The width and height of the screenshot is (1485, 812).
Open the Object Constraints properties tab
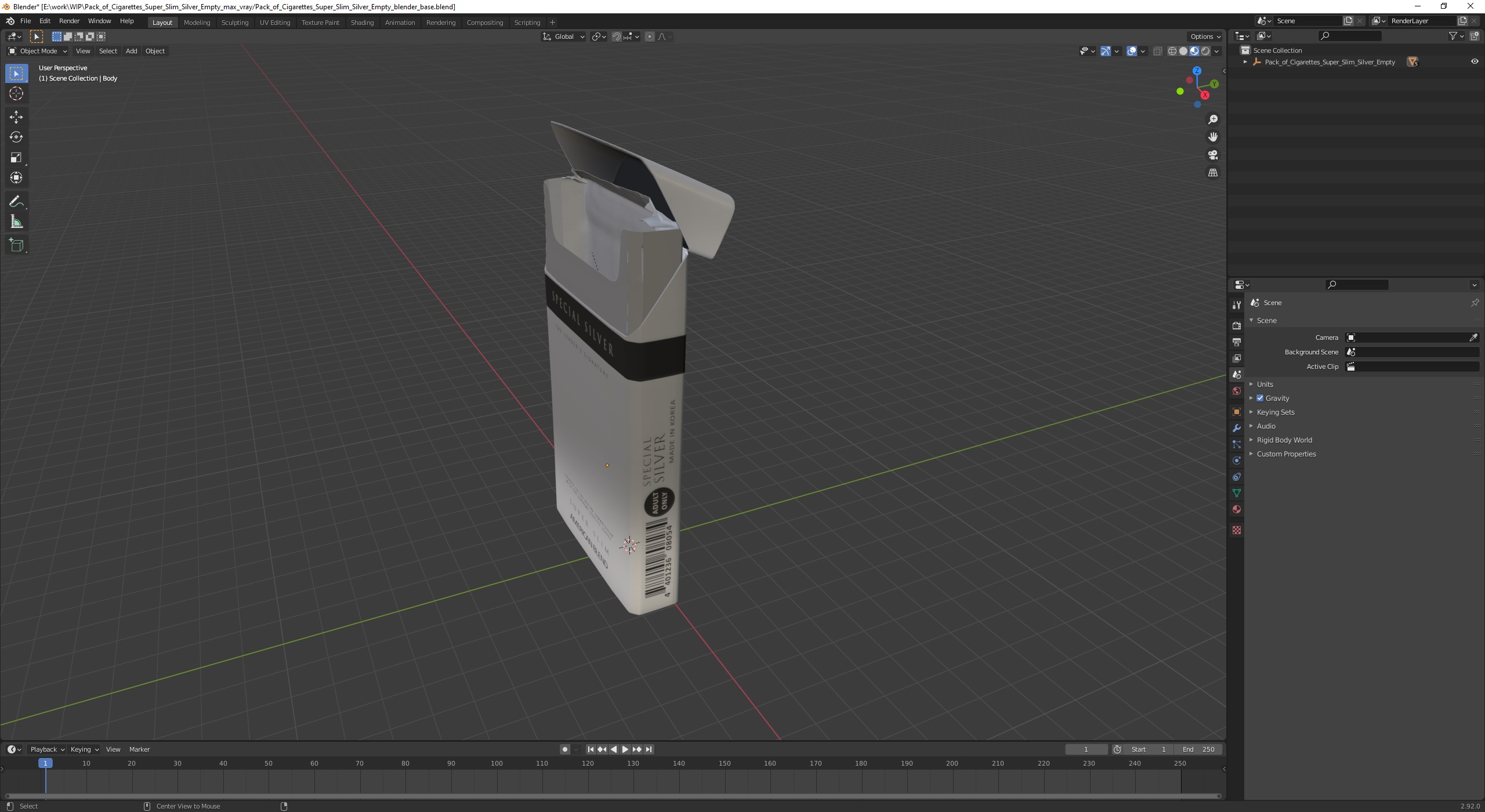pos(1237,477)
